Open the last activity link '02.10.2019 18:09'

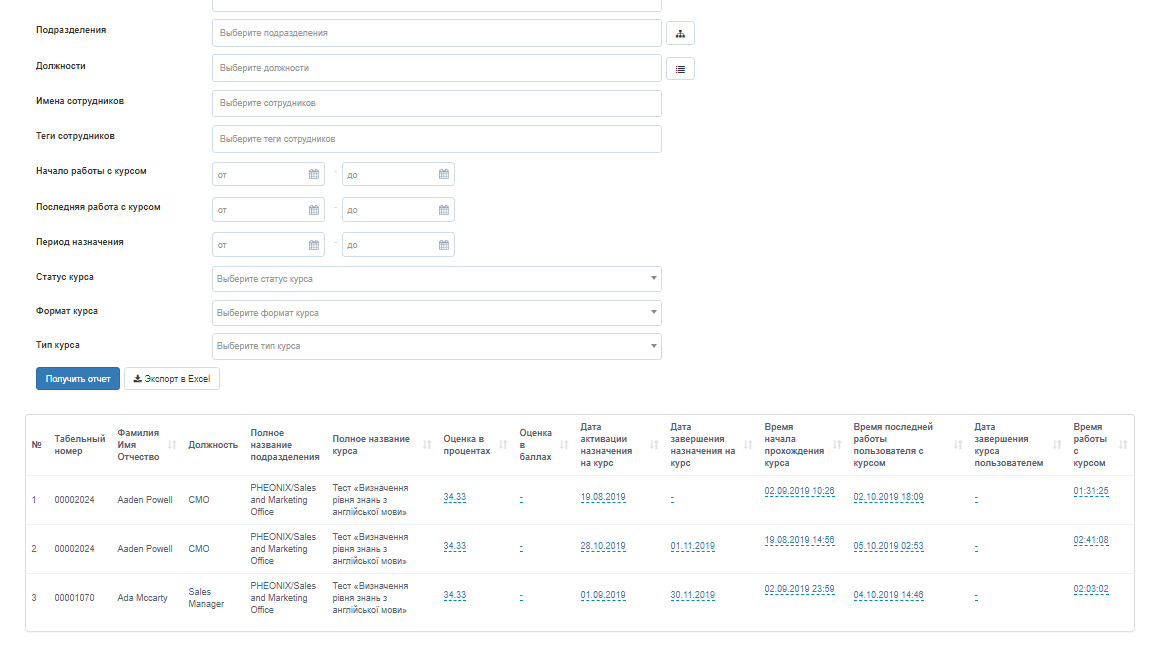pos(888,497)
